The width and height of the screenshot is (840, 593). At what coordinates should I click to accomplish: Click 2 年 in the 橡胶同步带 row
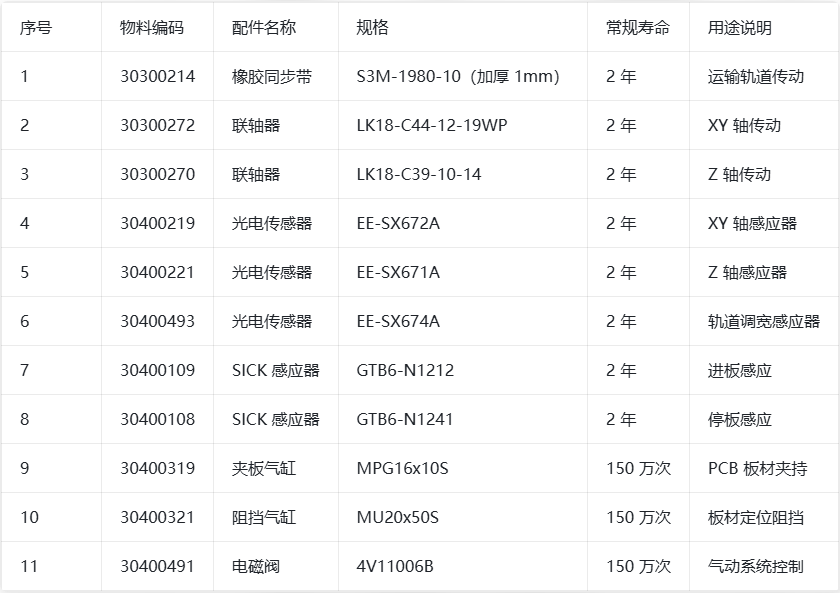point(621,77)
